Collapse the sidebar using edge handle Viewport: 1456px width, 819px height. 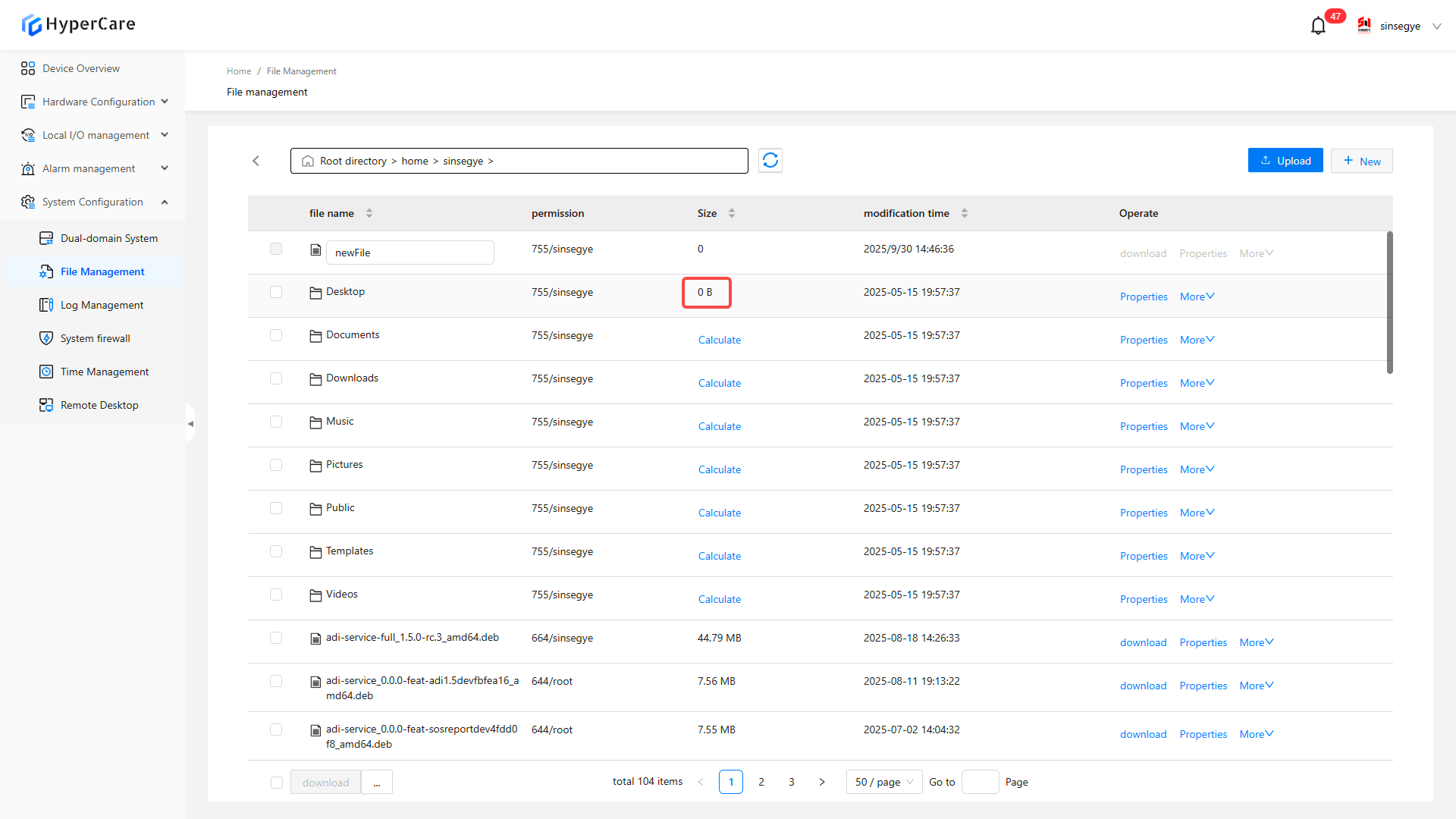click(190, 424)
